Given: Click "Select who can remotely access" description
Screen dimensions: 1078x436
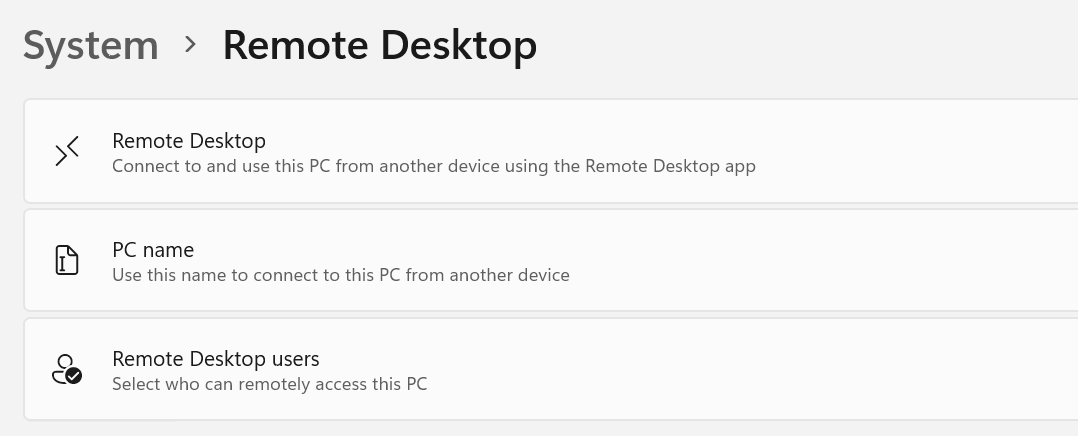Looking at the screenshot, I should point(270,384).
